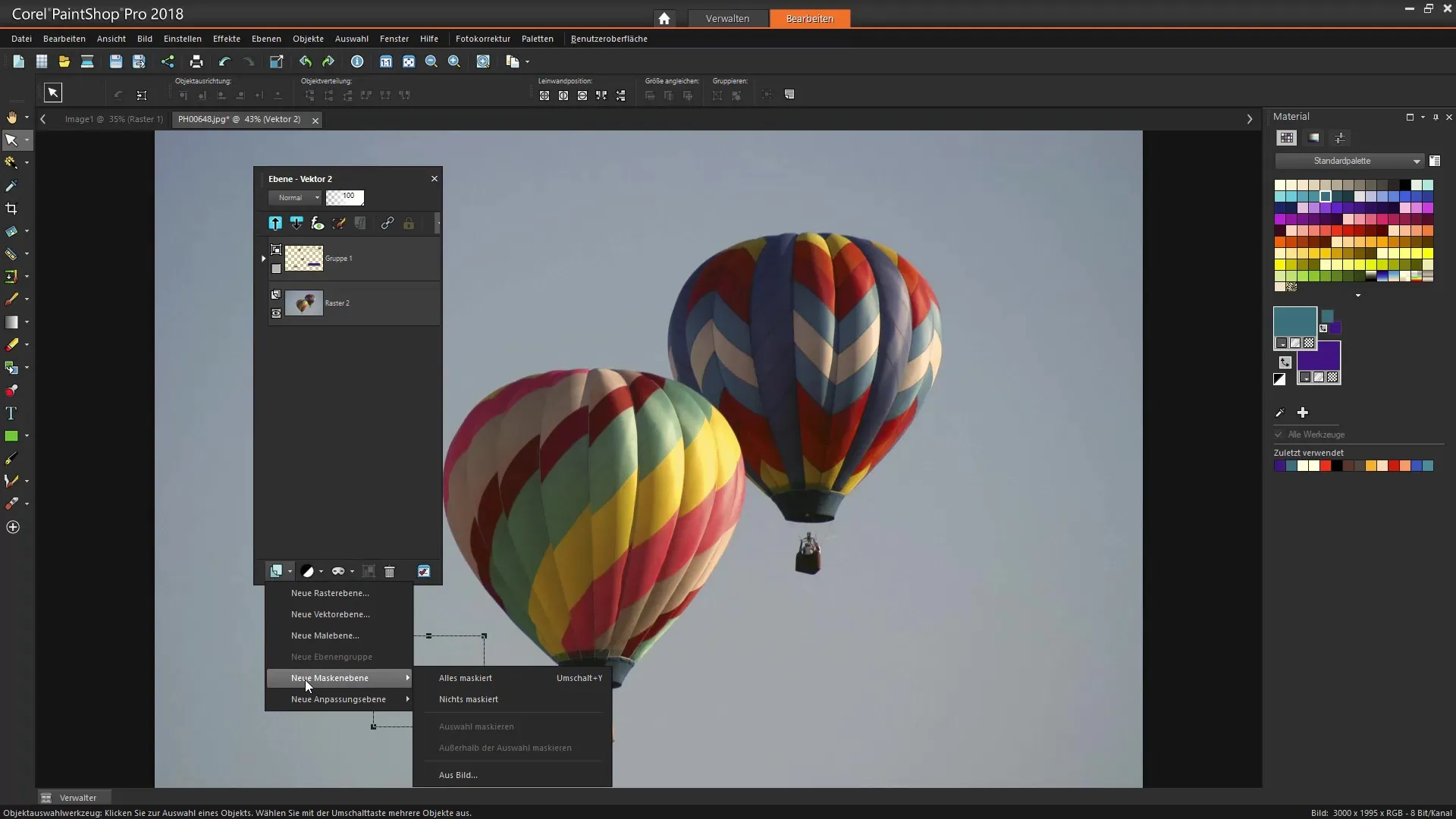
Task: Expand the Gruppe 1 layer group
Action: point(263,259)
